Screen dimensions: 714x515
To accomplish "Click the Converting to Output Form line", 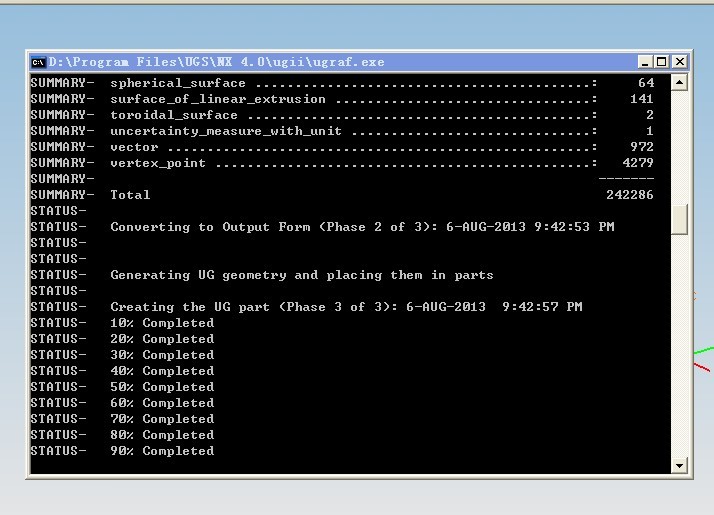I will 361,227.
